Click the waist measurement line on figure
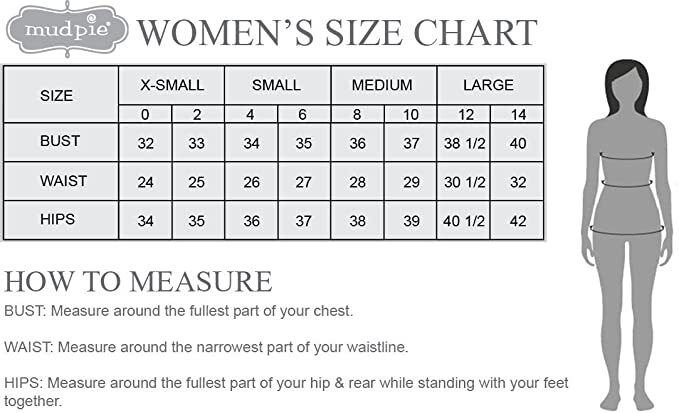 click(x=627, y=184)
